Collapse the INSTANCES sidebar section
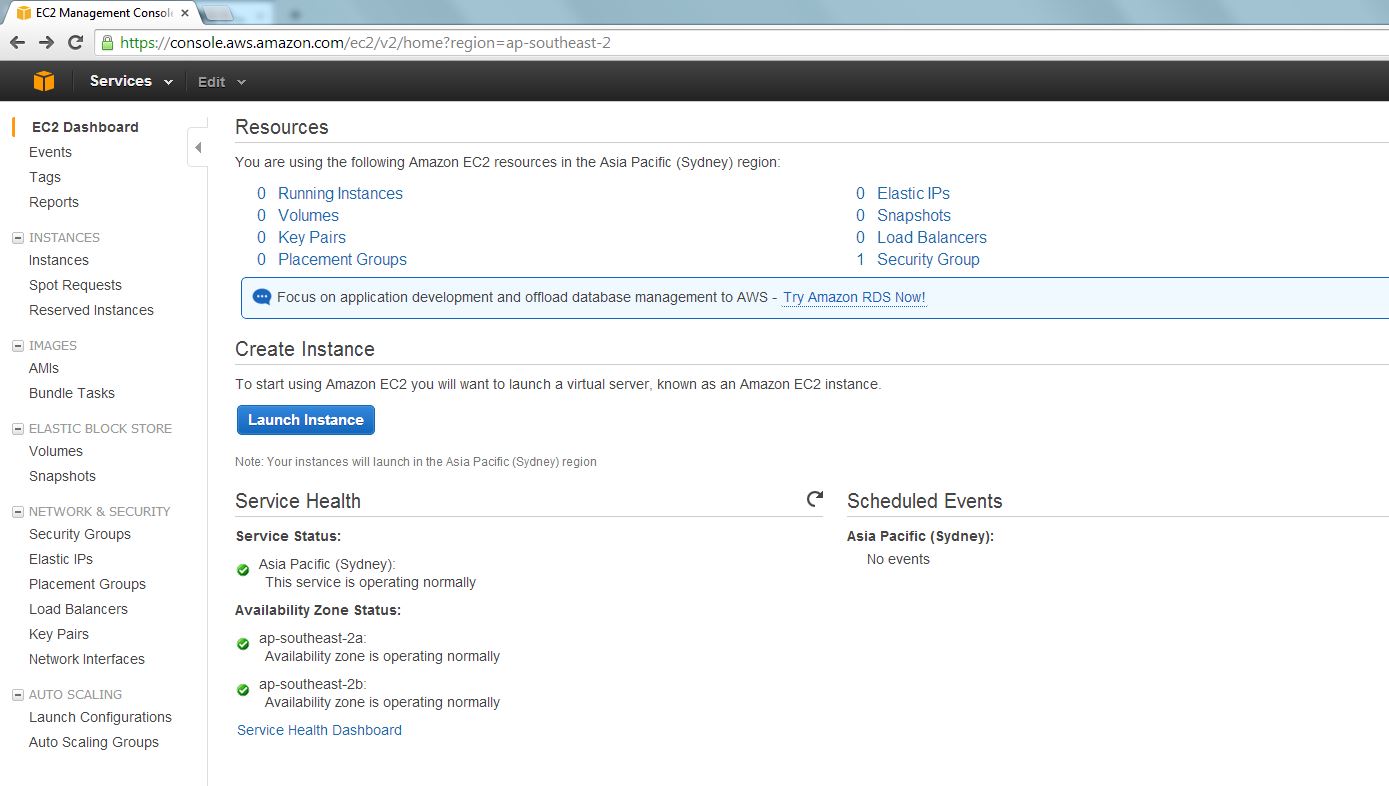The image size is (1389, 786). click(17, 238)
